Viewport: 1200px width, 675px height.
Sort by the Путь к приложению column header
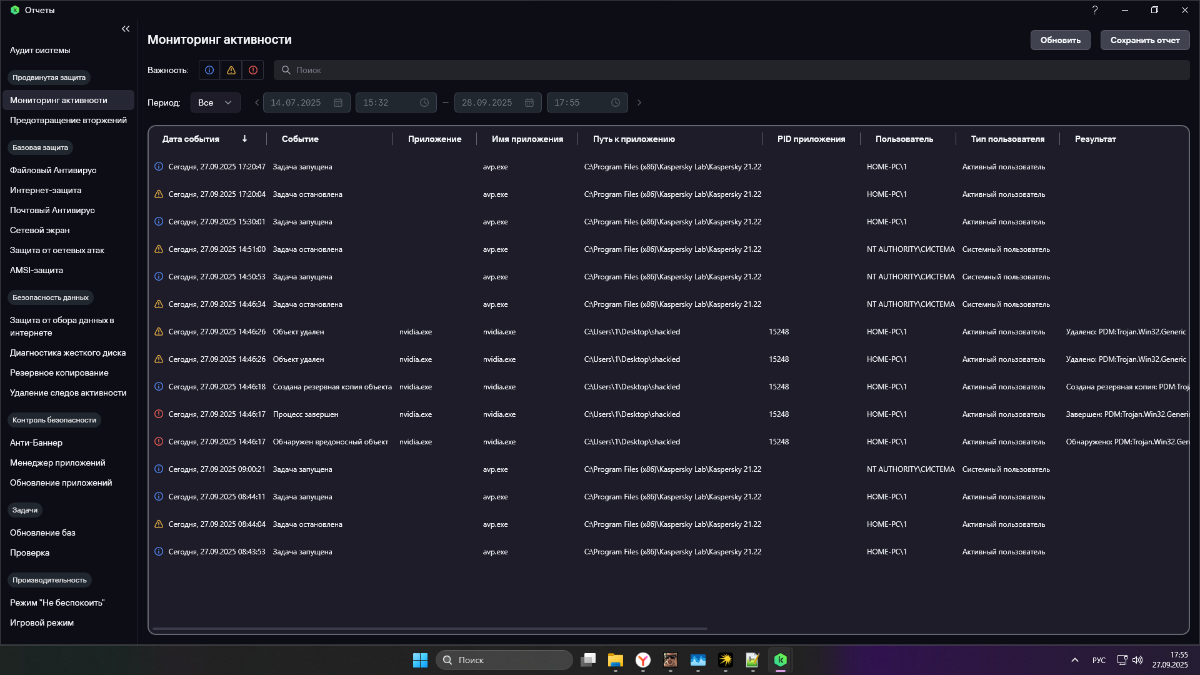coord(634,139)
